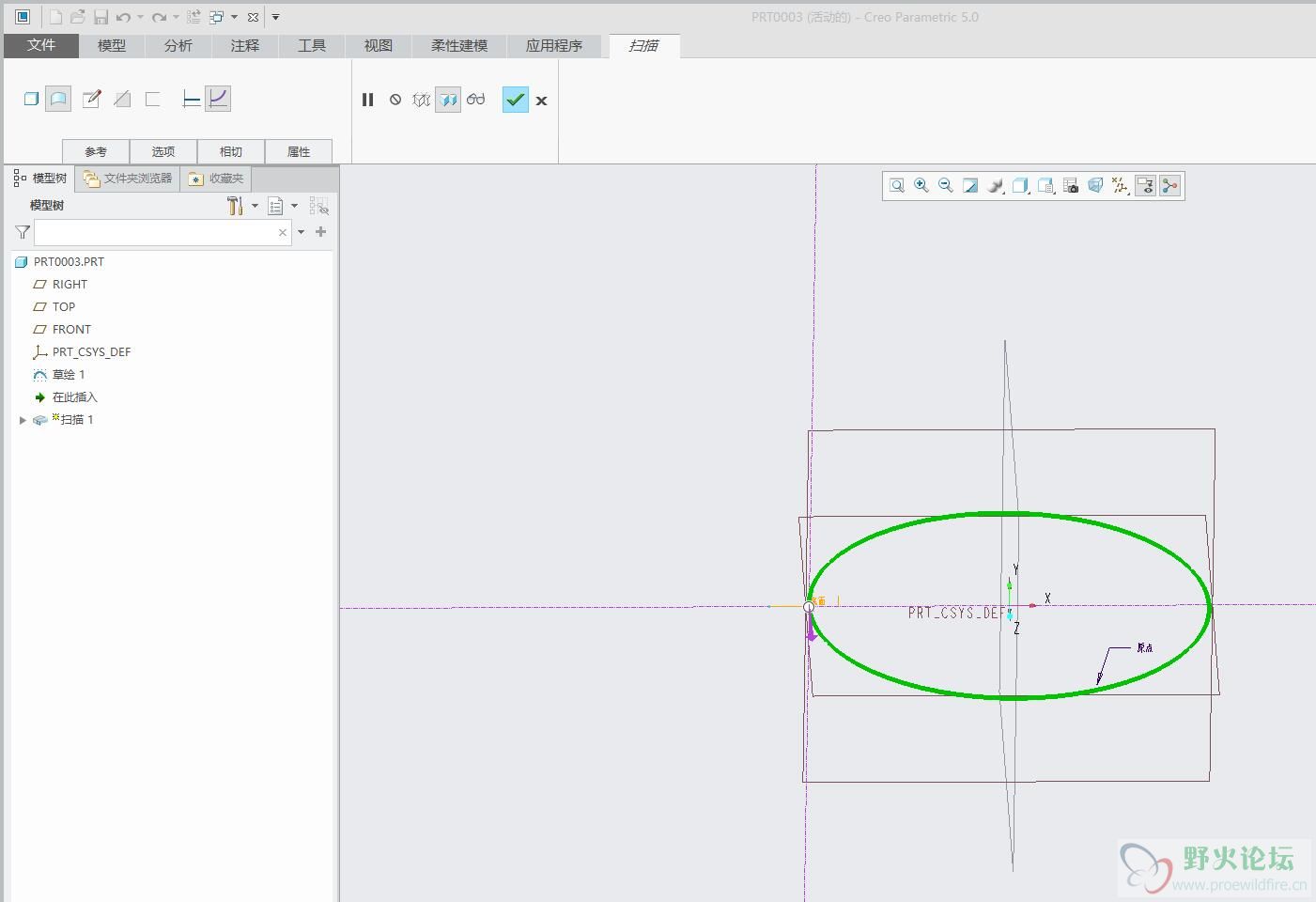Click the Windows switcher icon
This screenshot has width=1316, height=902.
coord(216,17)
